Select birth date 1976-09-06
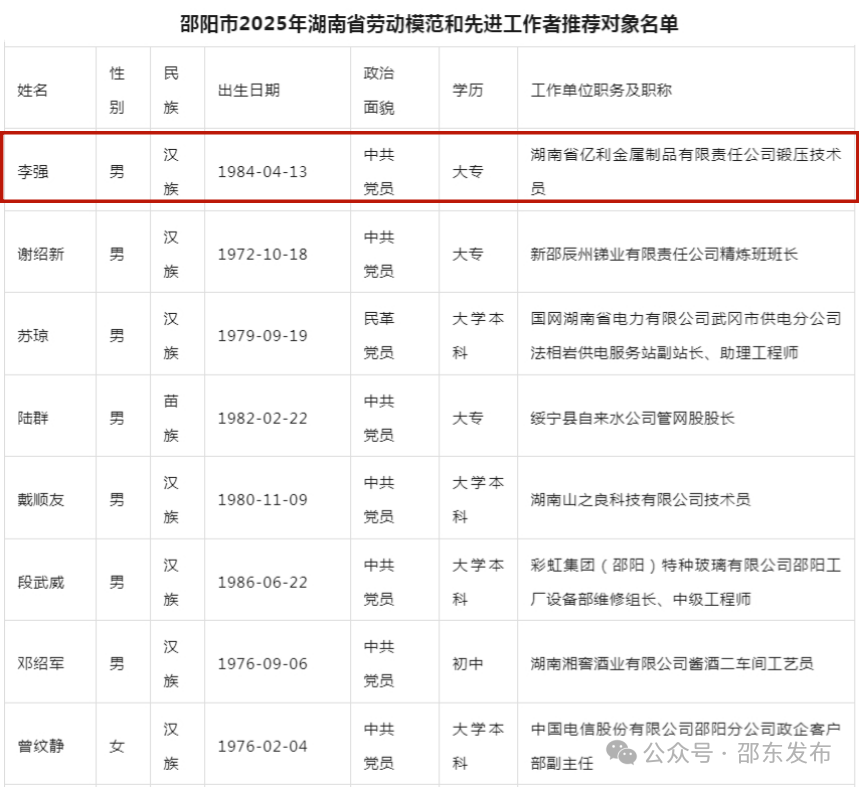 (262, 663)
